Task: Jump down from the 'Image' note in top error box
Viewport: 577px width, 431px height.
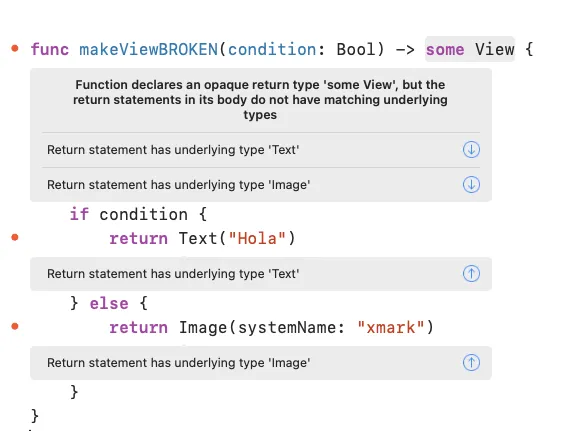Action: click(471, 184)
